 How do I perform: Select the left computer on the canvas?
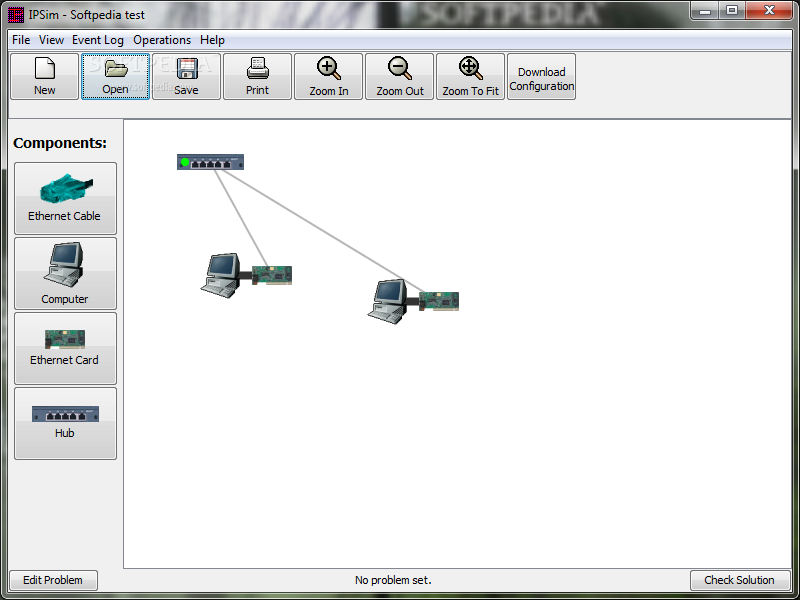click(x=221, y=276)
